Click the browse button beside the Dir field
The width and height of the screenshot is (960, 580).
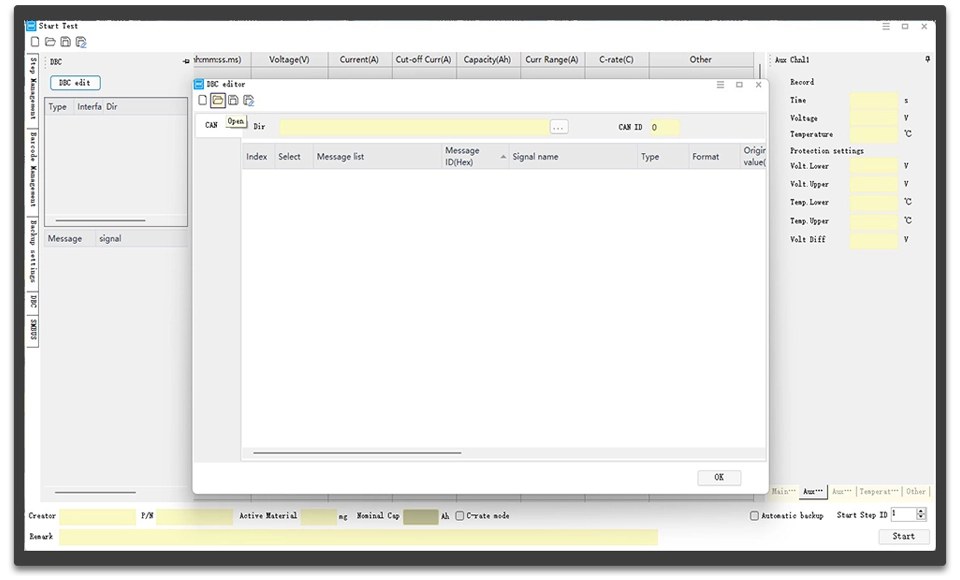558,127
